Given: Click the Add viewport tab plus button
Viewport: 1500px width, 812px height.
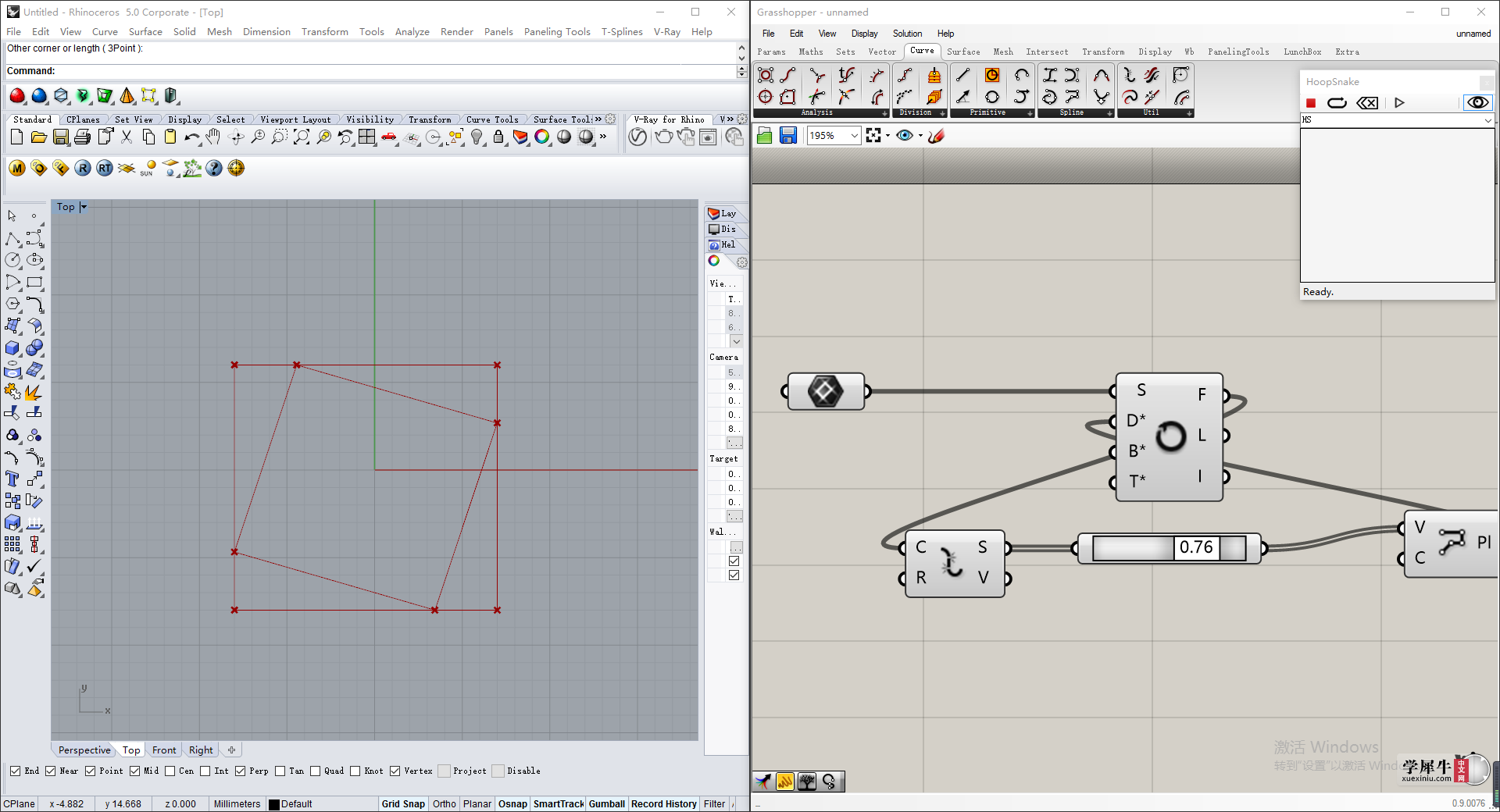Looking at the screenshot, I should (x=231, y=750).
